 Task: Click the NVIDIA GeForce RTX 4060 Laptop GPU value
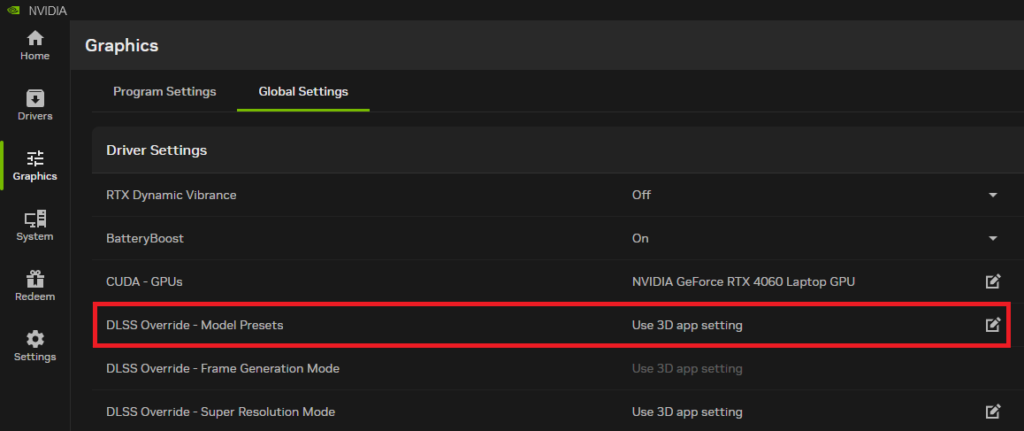(x=743, y=282)
